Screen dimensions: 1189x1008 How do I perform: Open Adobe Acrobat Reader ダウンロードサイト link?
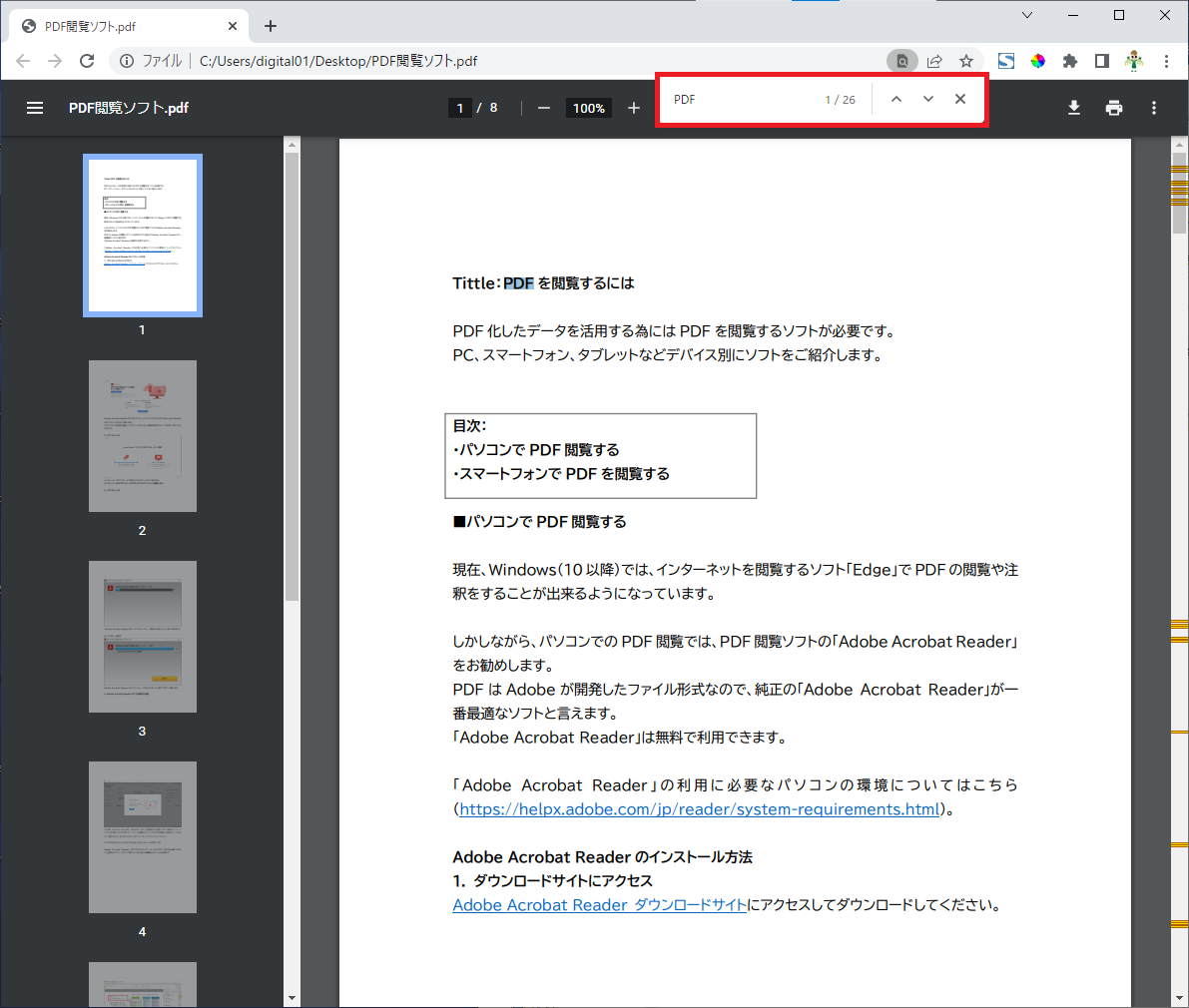[x=599, y=905]
